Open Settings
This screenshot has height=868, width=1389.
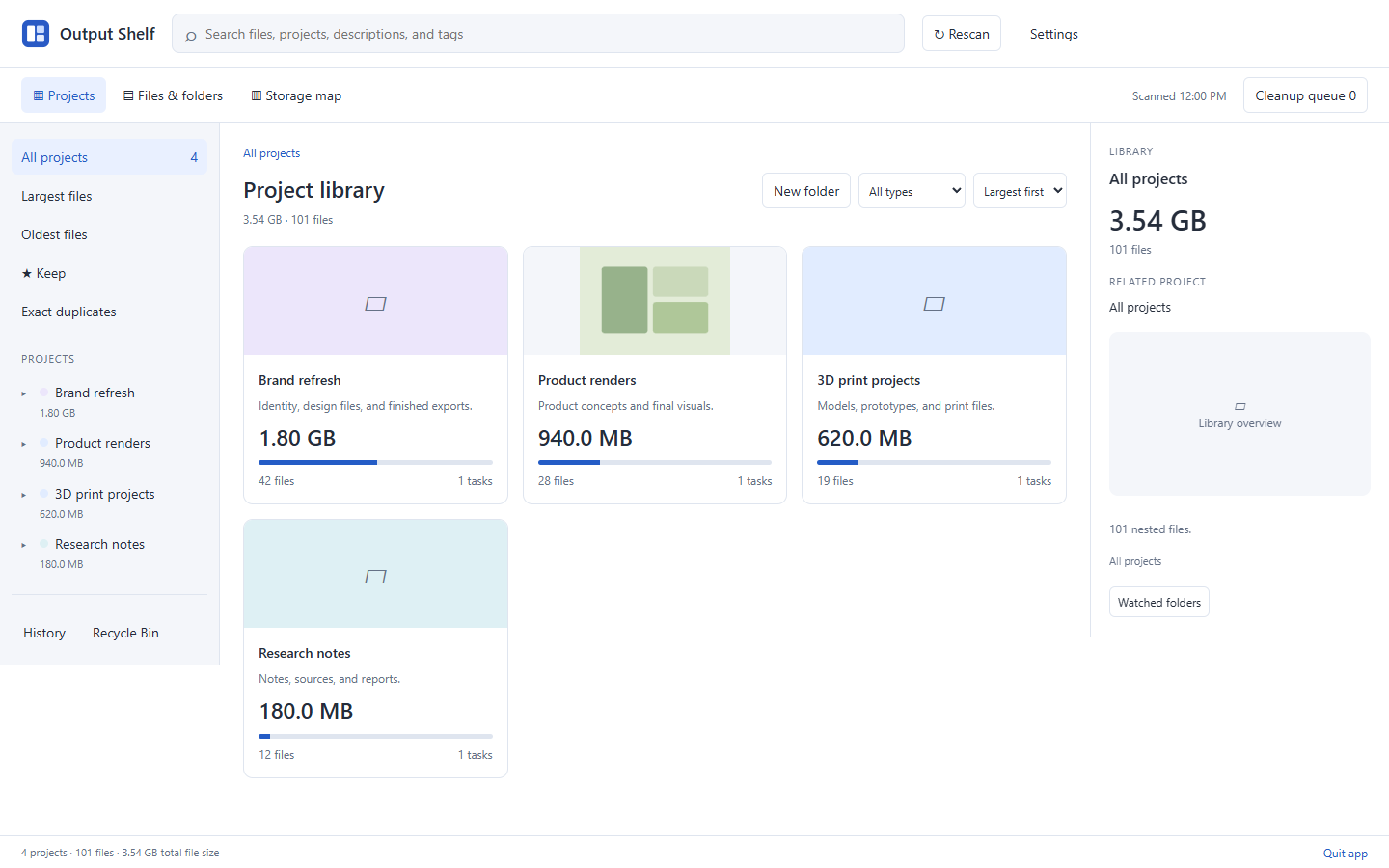tap(1053, 34)
